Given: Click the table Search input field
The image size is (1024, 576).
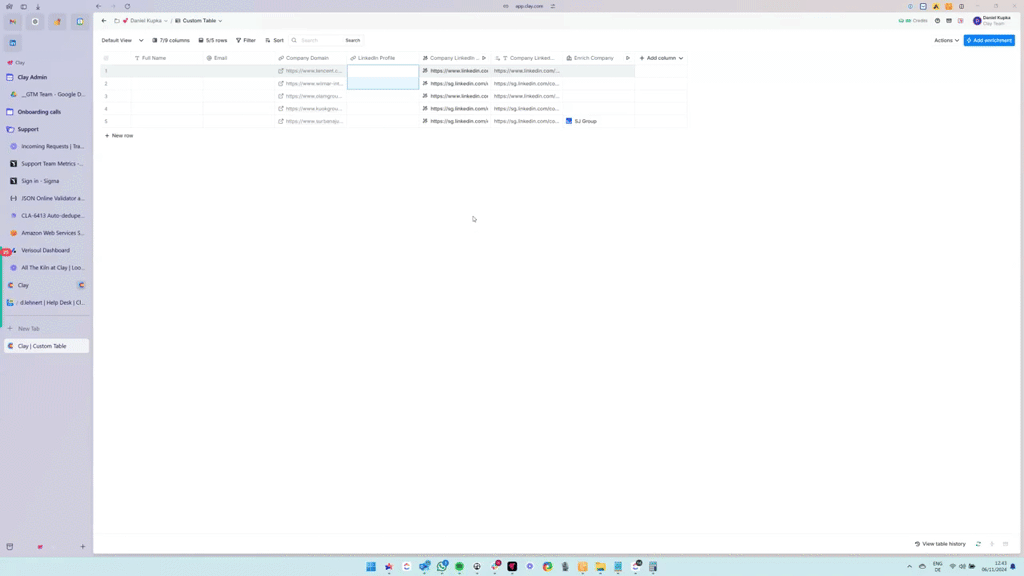Looking at the screenshot, I should click(x=318, y=41).
